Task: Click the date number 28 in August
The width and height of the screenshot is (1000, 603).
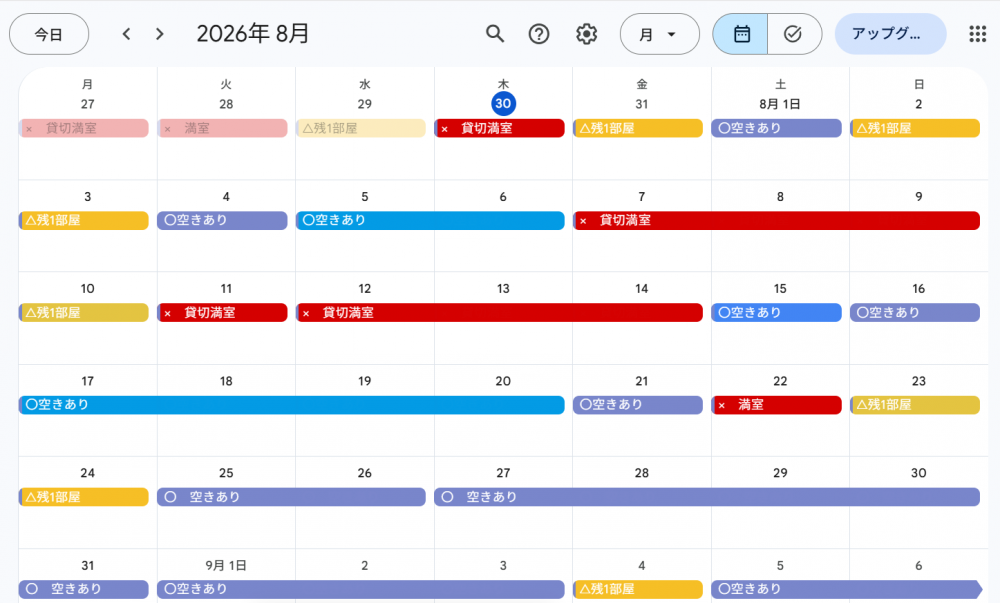Action: pos(642,473)
